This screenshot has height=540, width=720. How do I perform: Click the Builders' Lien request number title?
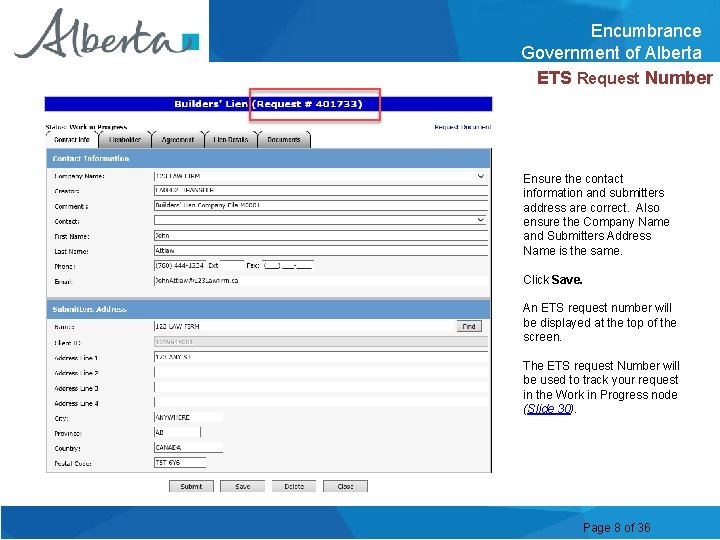click(x=268, y=104)
